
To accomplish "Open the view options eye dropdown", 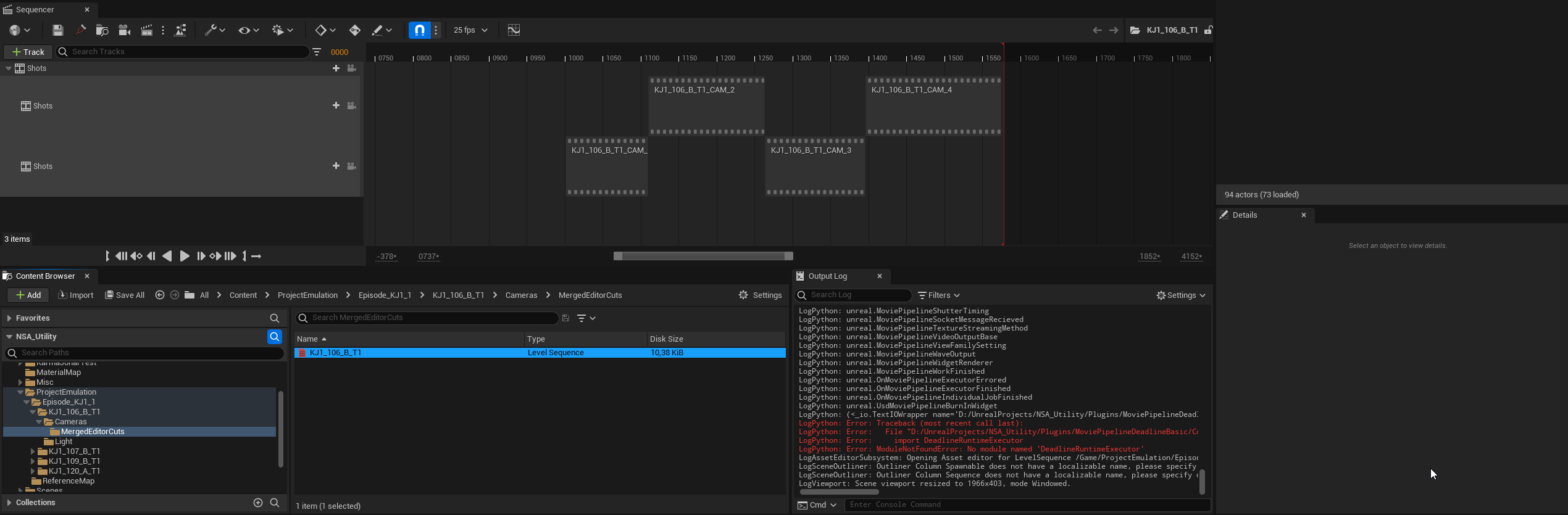I will point(249,30).
